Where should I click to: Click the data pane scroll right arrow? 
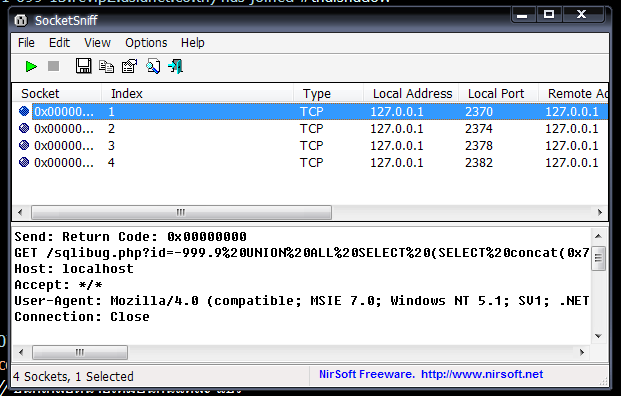point(582,352)
